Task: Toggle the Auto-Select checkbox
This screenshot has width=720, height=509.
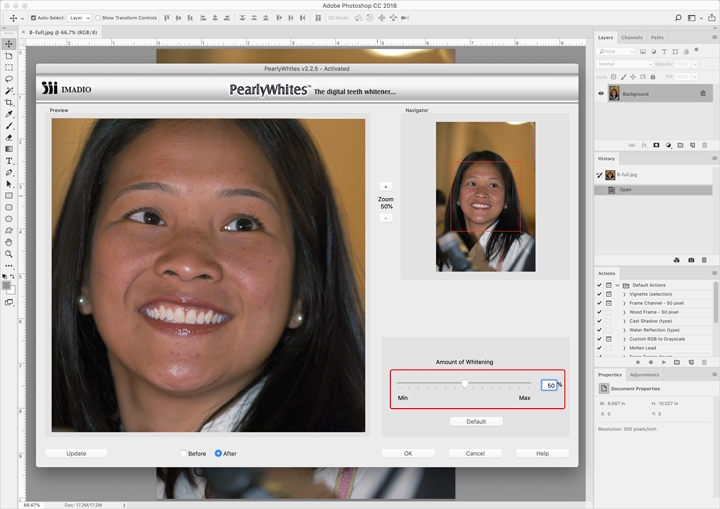Action: (x=33, y=18)
